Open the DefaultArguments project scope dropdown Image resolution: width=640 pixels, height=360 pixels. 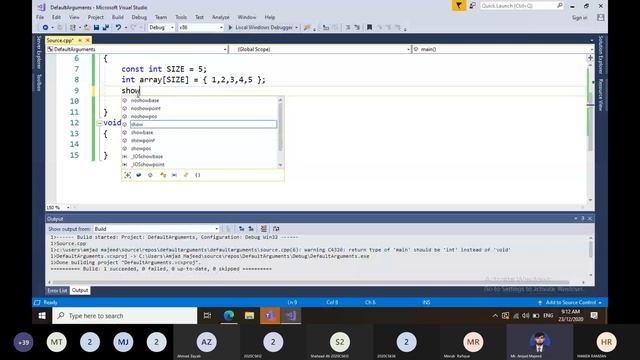(137, 49)
